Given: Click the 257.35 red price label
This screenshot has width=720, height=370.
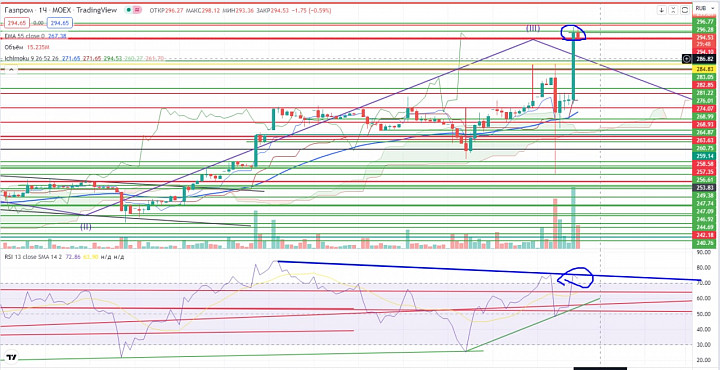Looking at the screenshot, I should pyautogui.click(x=704, y=171).
